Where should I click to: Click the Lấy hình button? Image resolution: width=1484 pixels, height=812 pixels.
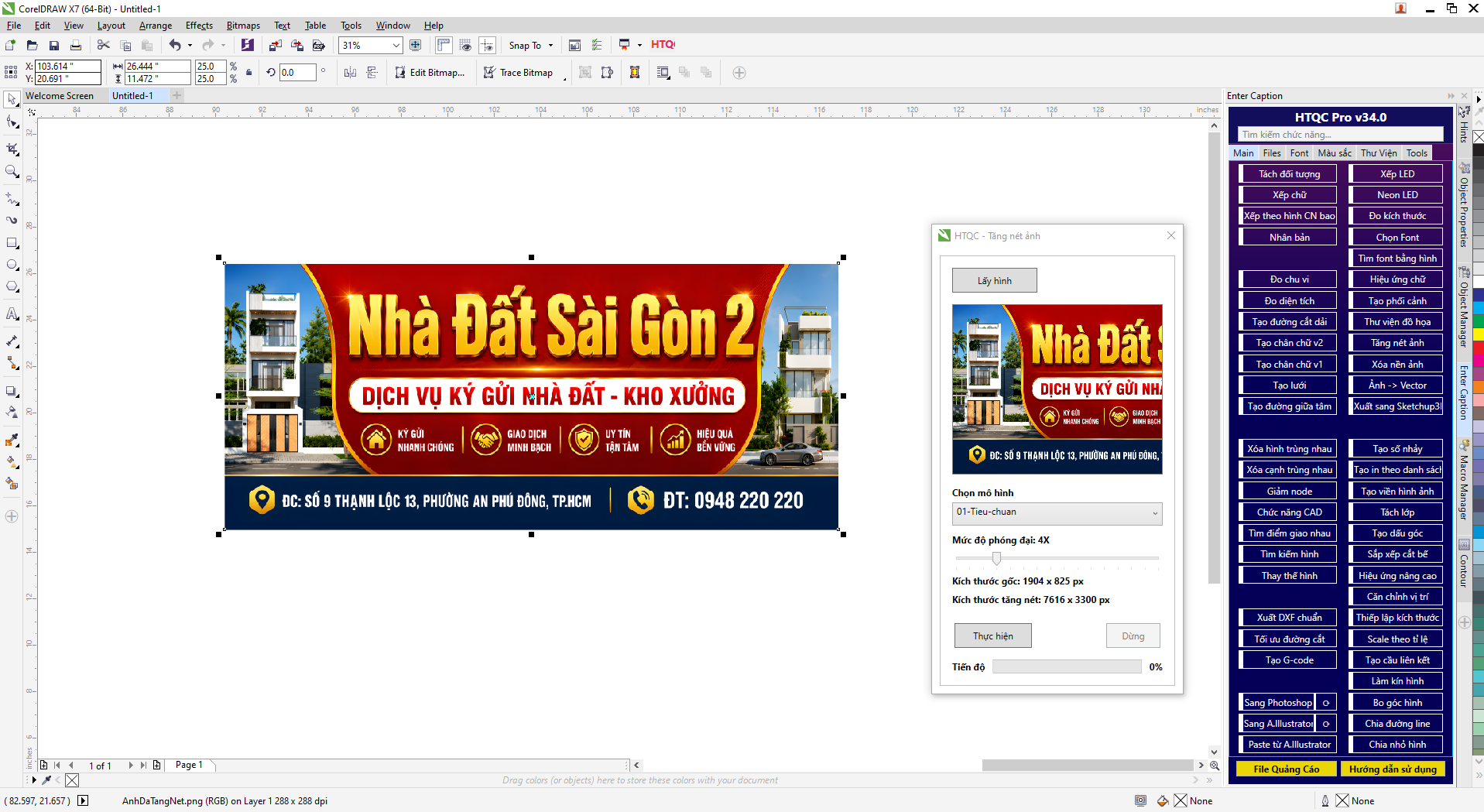[994, 280]
